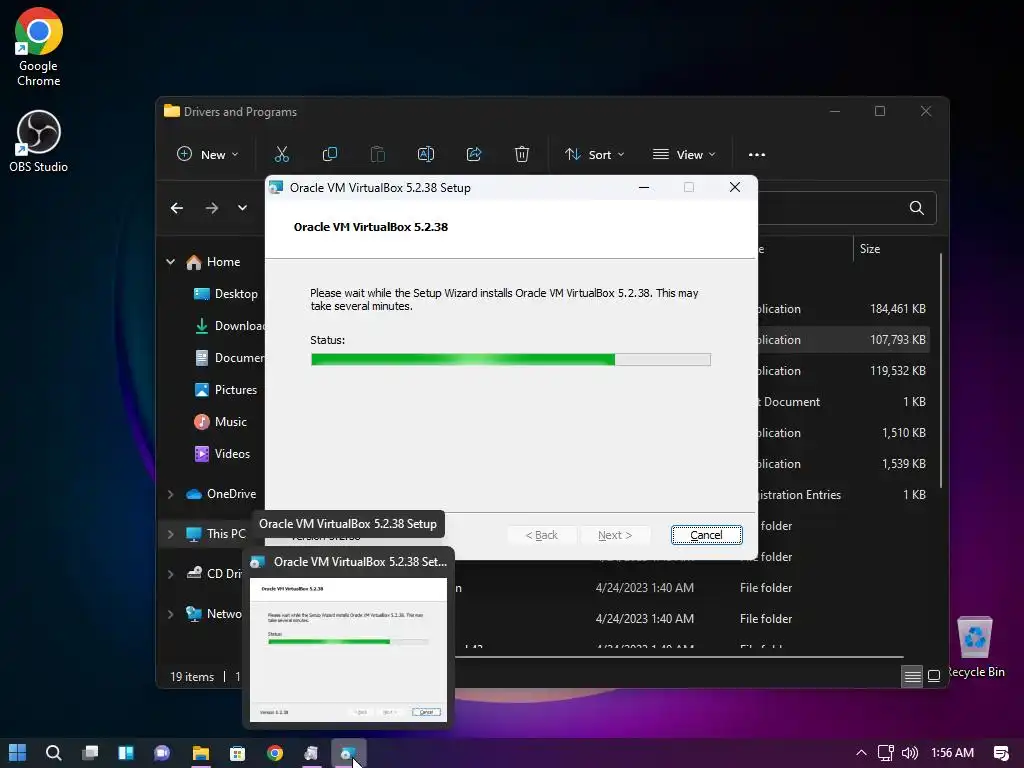Open the See more ellipsis menu in Explorer
The image size is (1024, 768).
point(757,155)
